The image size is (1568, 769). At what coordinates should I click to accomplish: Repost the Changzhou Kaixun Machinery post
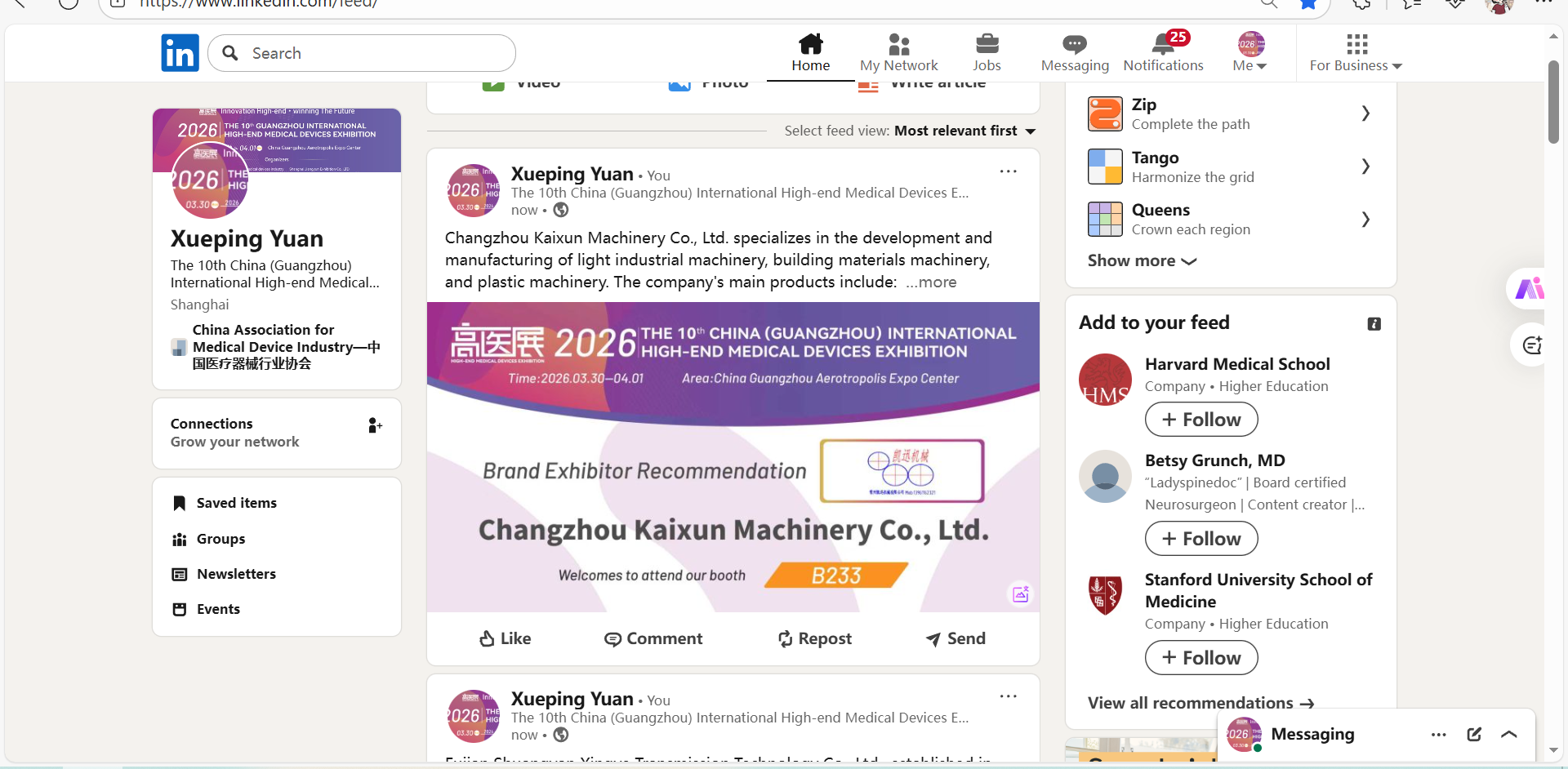pyautogui.click(x=814, y=638)
